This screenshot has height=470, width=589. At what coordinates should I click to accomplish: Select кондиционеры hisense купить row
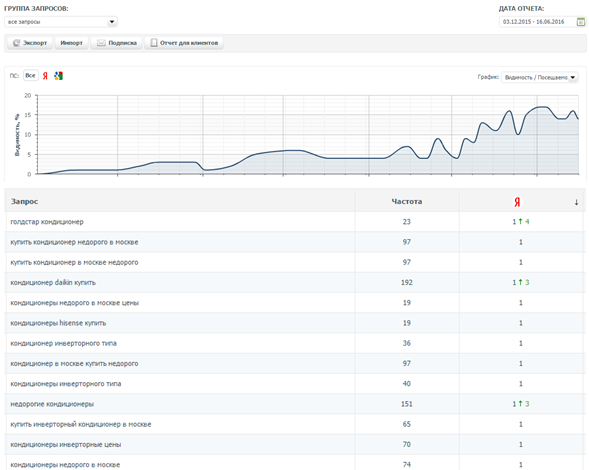click(295, 323)
